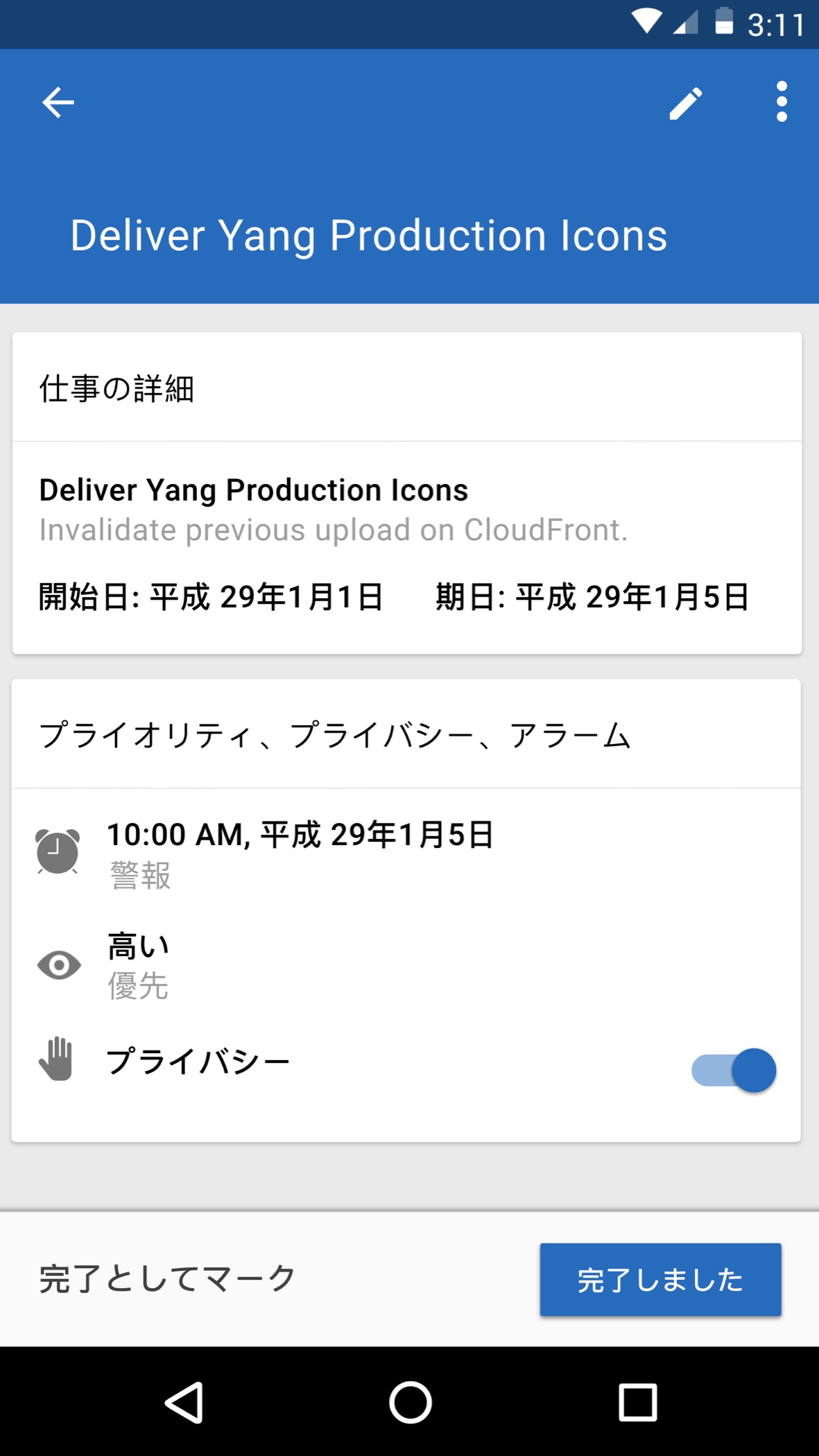Tap the blue header title text
Viewport: 819px width, 1456px height.
(368, 236)
